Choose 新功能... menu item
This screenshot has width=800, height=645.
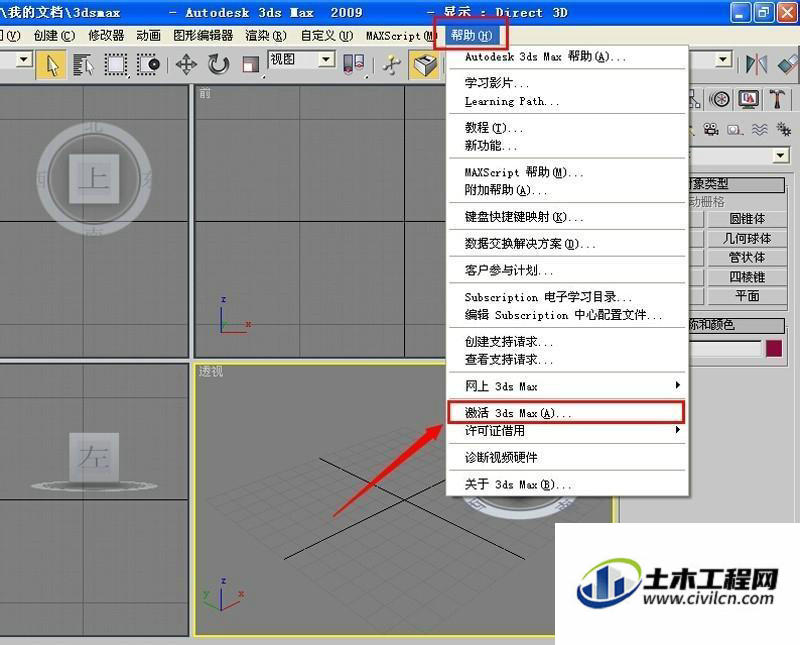(567, 145)
